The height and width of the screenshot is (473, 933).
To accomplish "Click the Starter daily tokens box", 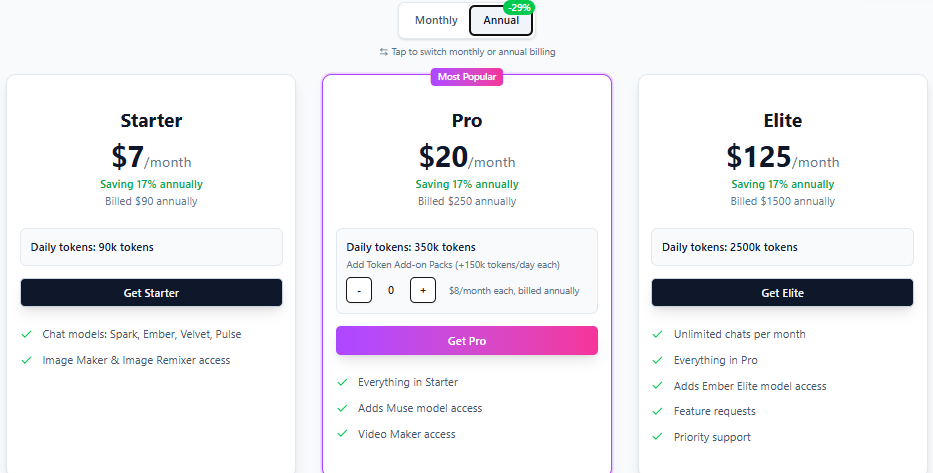I will (x=151, y=247).
